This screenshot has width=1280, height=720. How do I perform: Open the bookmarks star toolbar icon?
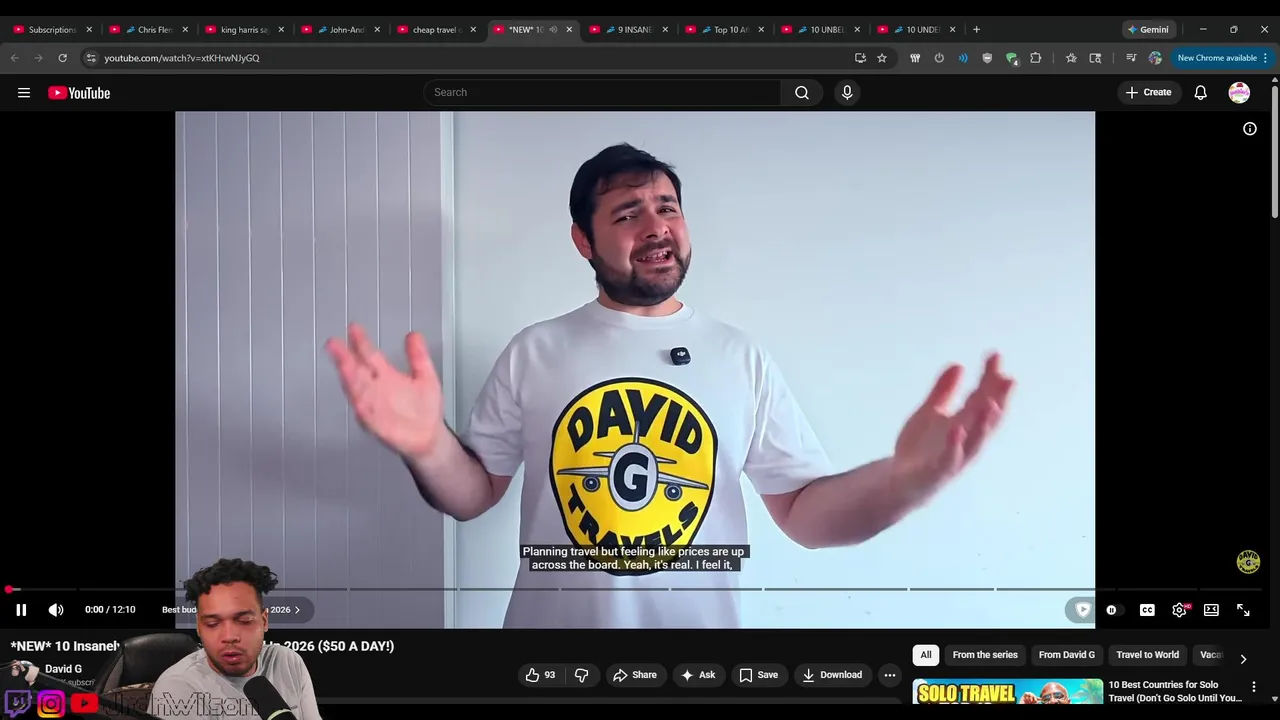point(1071,58)
